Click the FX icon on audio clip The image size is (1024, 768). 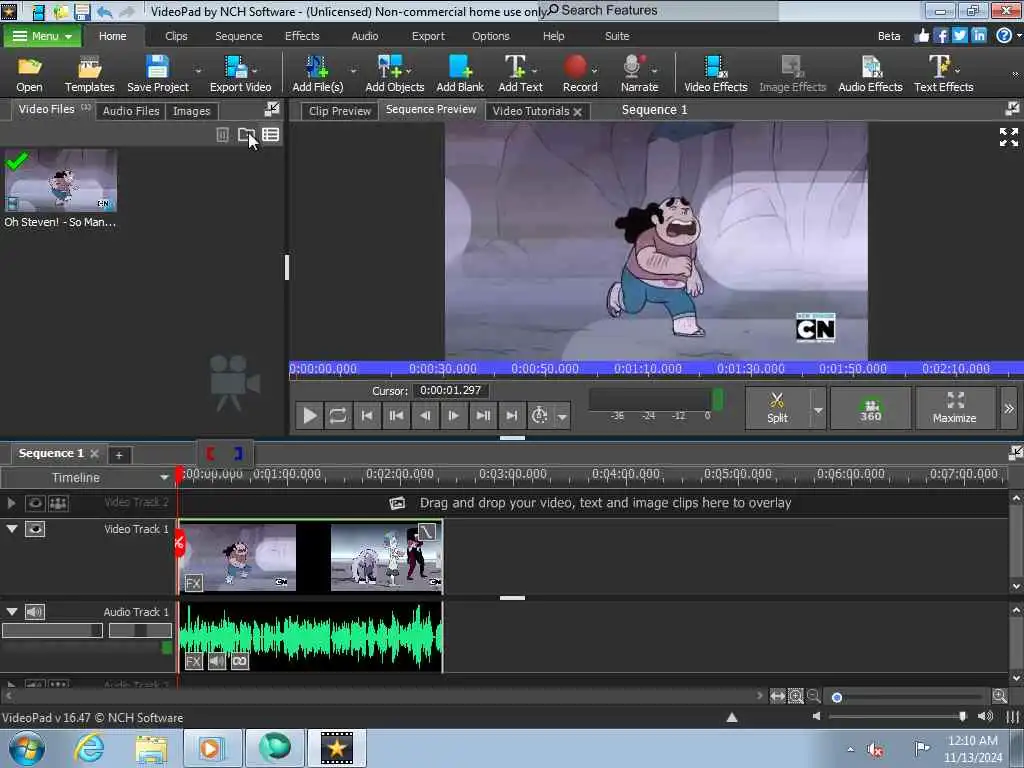coord(193,662)
